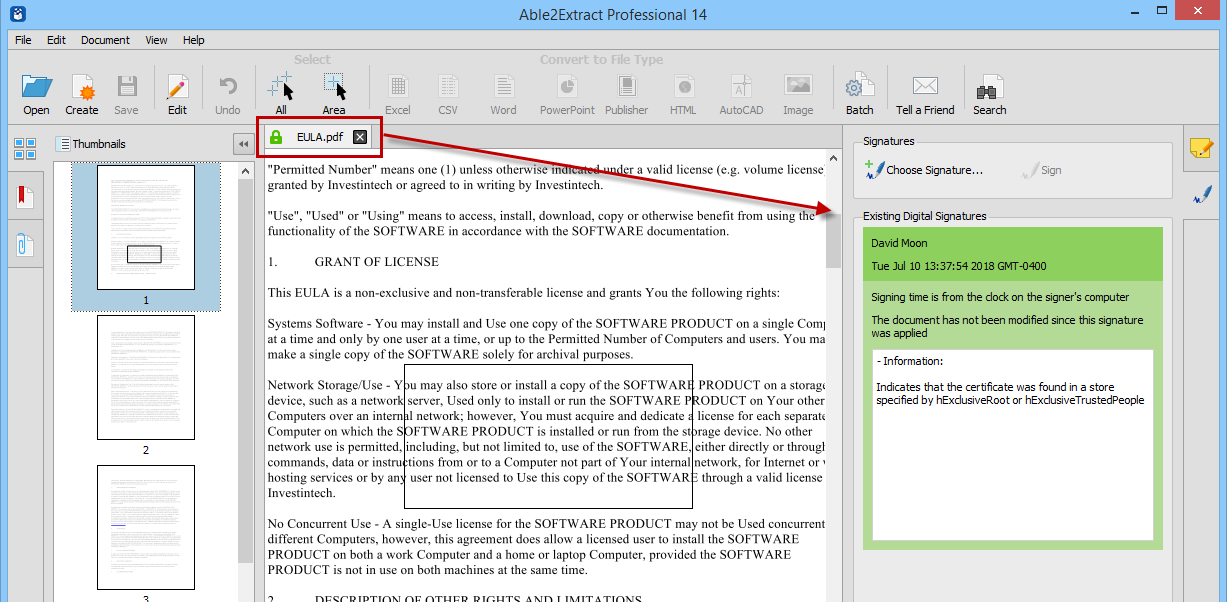
Task: Convert to CSV icon
Action: pos(448,87)
